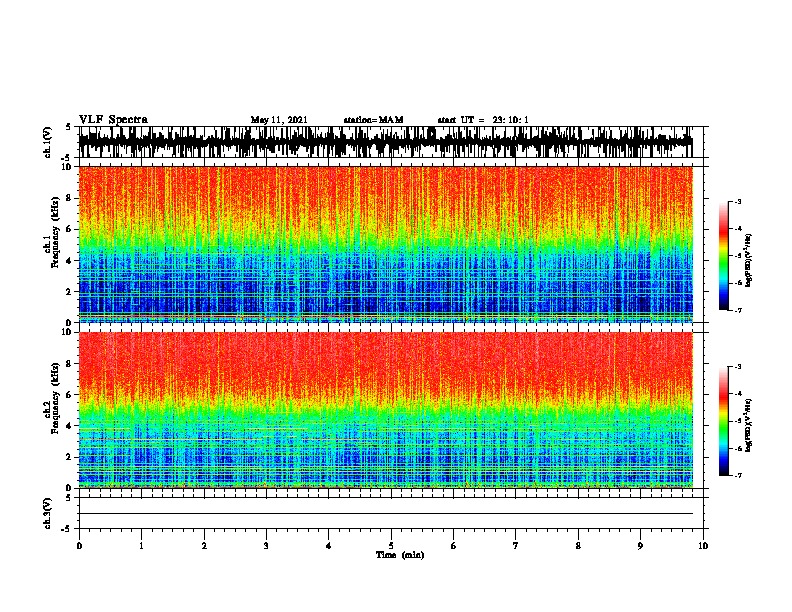Screen dimensions: 792x612
Task: Click the "station=MAM" header label
Action: click(x=373, y=120)
